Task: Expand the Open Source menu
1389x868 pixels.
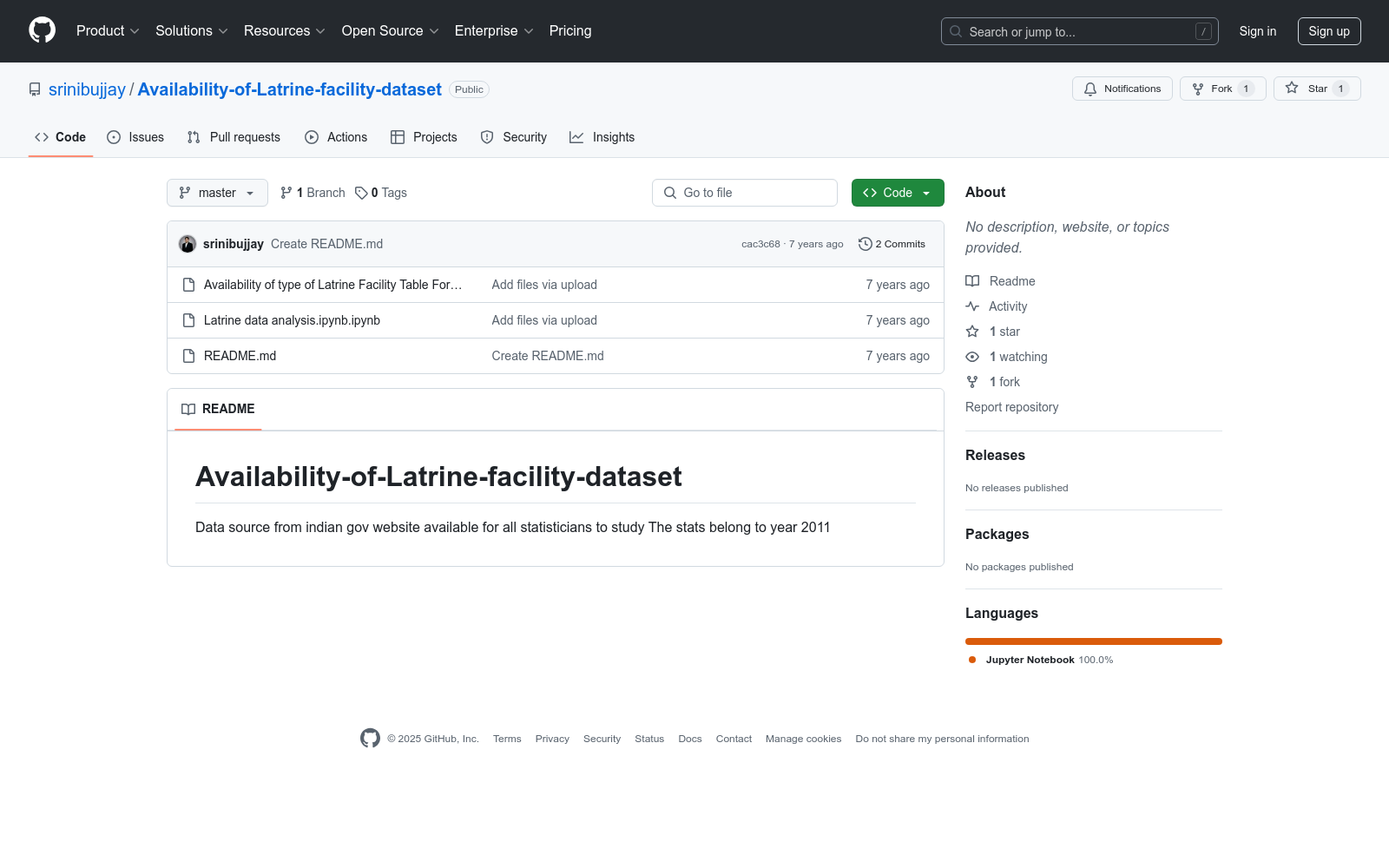Action: pos(391,31)
